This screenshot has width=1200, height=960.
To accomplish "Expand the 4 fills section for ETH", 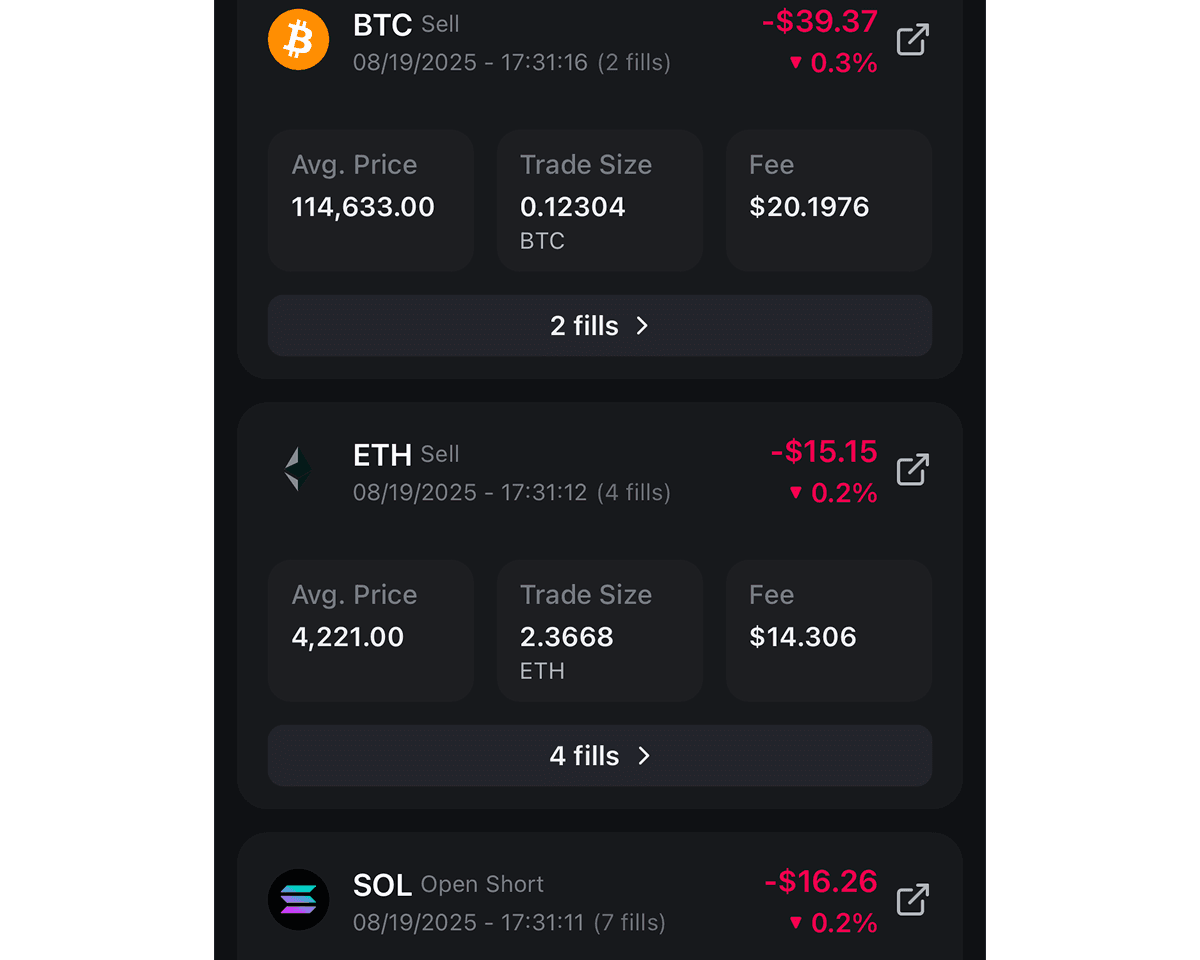I will 599,755.
